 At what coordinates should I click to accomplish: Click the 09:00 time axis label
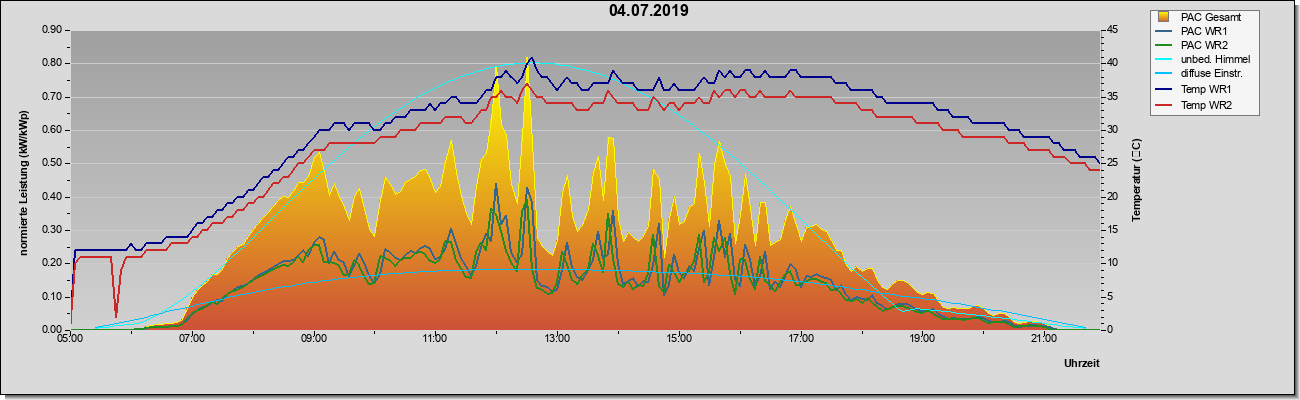[313, 340]
